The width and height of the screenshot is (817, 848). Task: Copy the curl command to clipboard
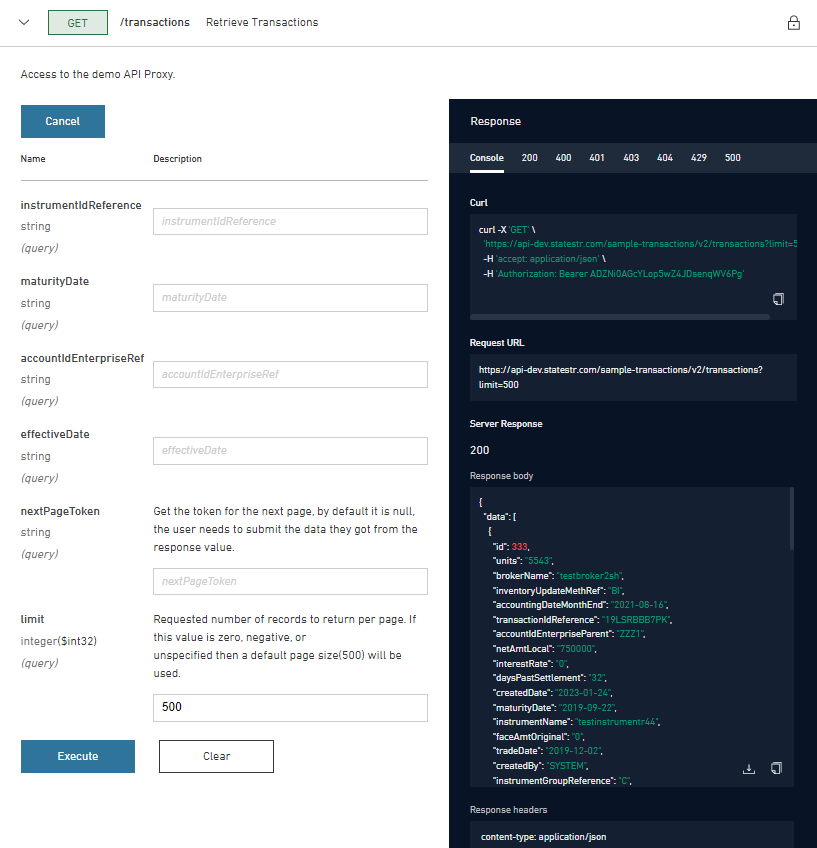777,299
